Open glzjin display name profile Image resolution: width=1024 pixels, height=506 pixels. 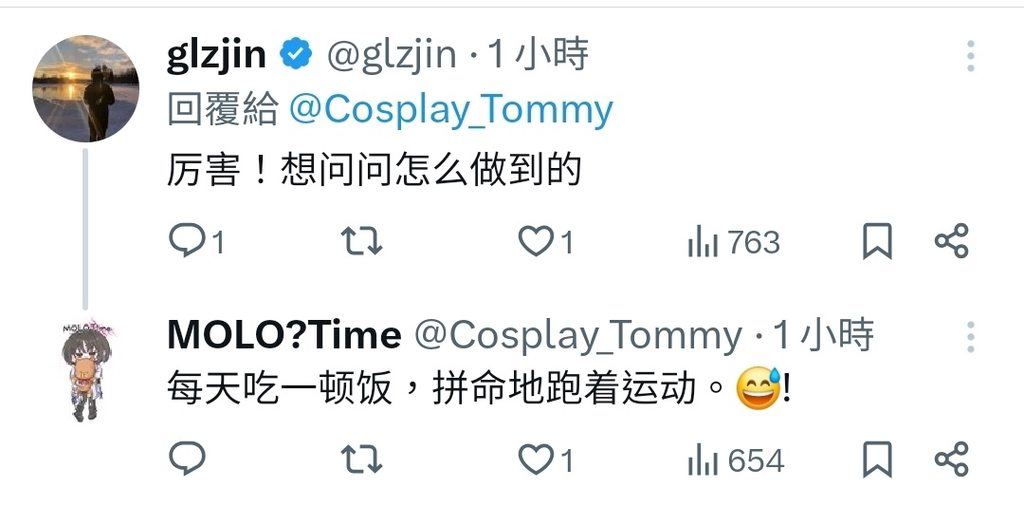(216, 55)
